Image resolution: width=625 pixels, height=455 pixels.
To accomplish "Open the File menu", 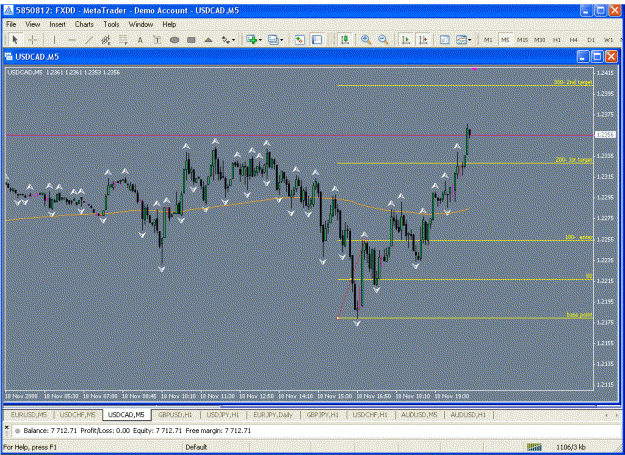I will tap(11, 24).
